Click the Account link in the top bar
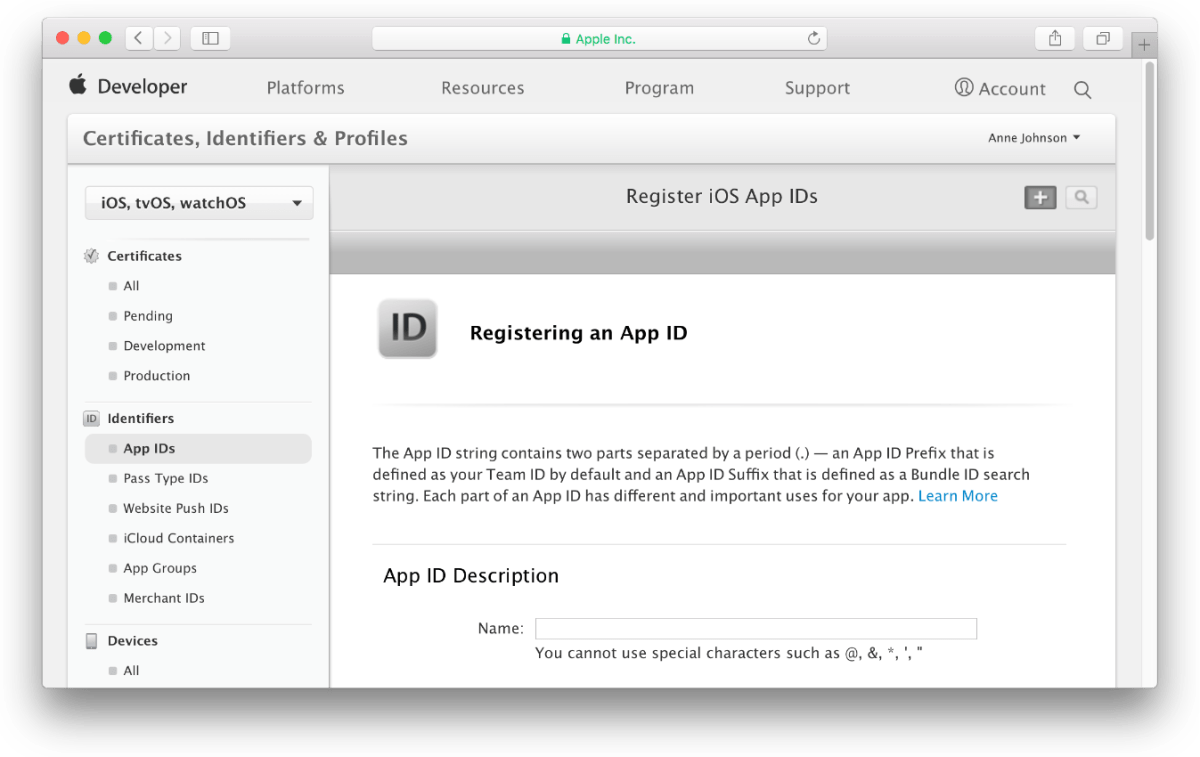This screenshot has width=1200, height=757. point(1000,88)
